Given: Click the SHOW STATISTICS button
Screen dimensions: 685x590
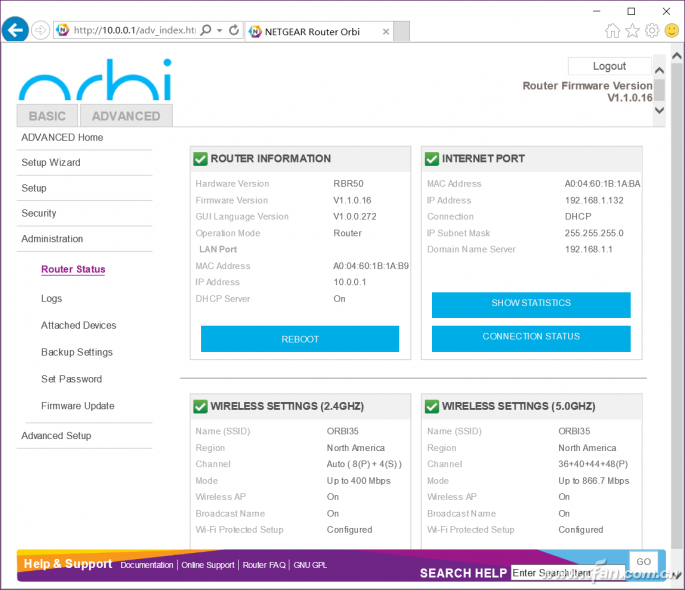Looking at the screenshot, I should coord(531,304).
